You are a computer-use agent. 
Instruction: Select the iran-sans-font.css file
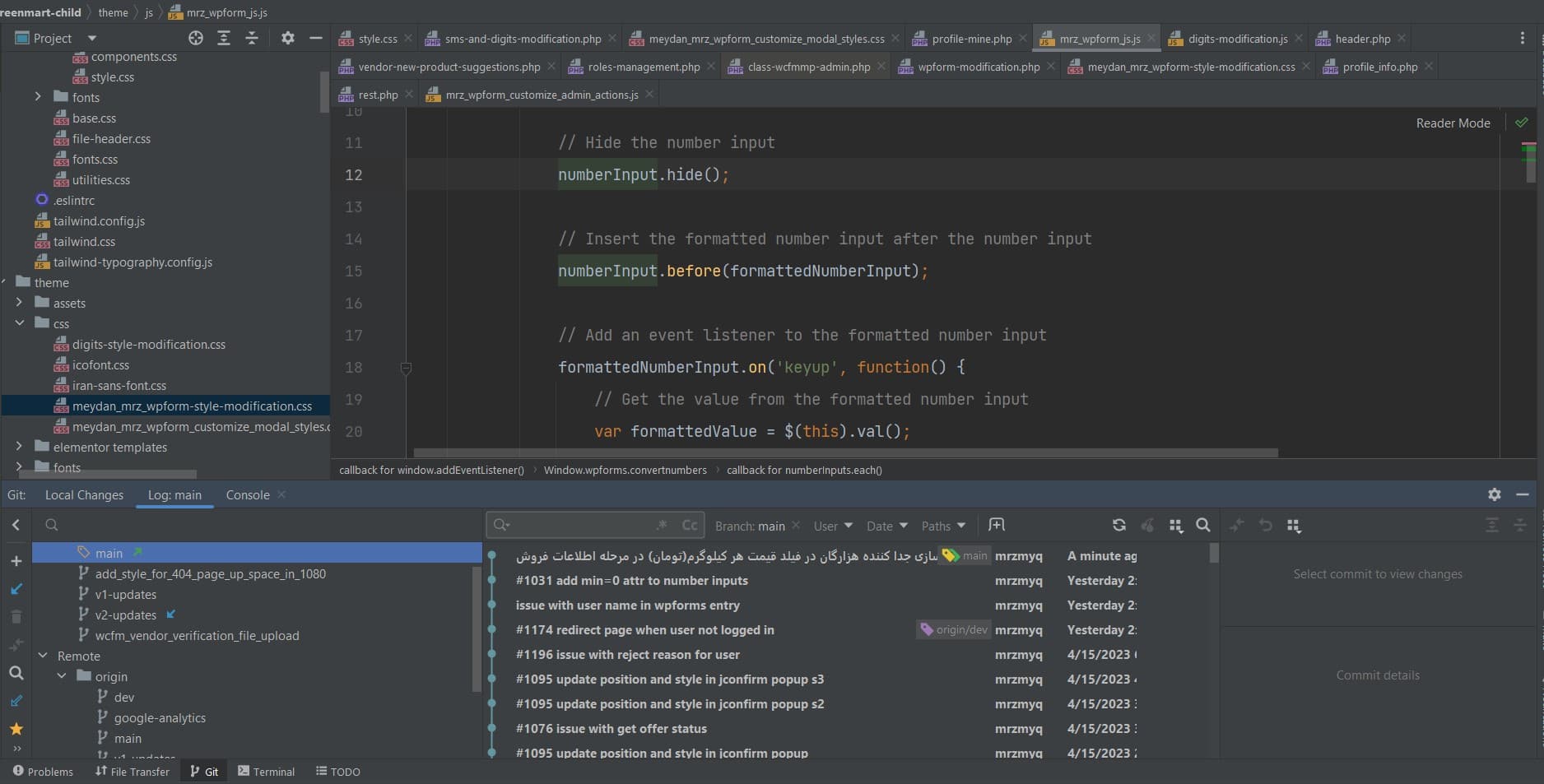119,385
